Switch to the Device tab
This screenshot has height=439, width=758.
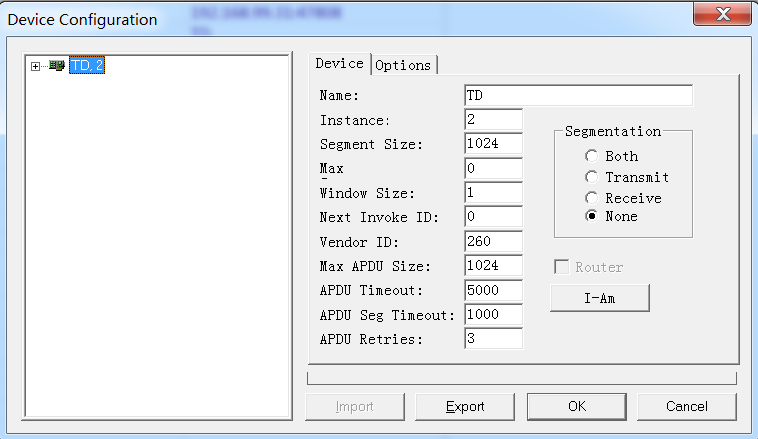click(x=339, y=64)
